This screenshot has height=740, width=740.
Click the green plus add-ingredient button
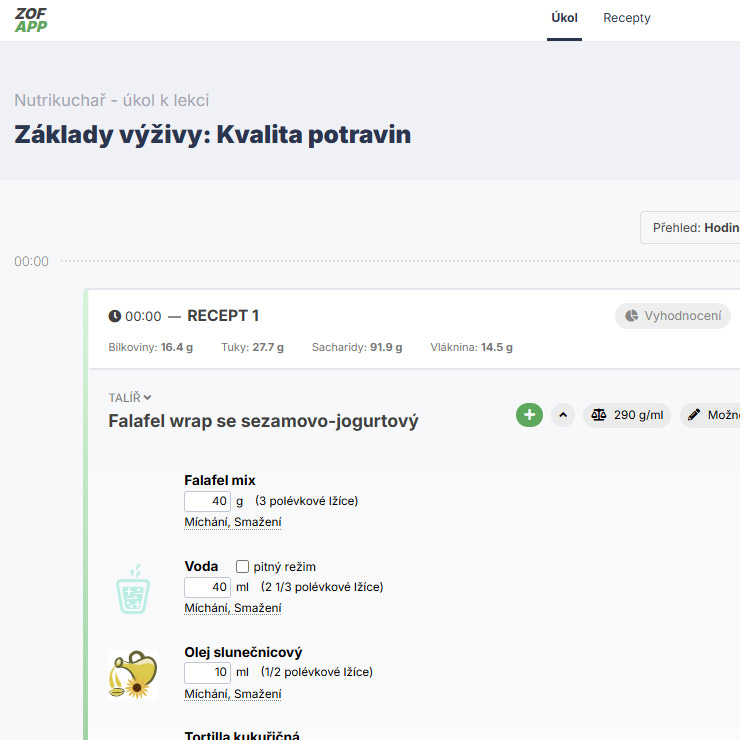529,415
